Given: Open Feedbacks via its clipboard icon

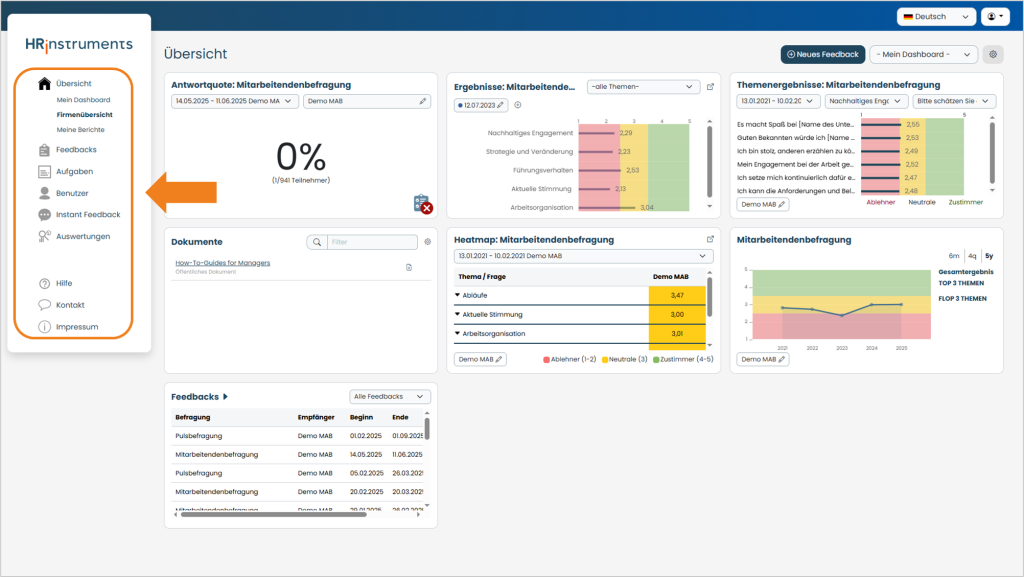Looking at the screenshot, I should pos(44,150).
